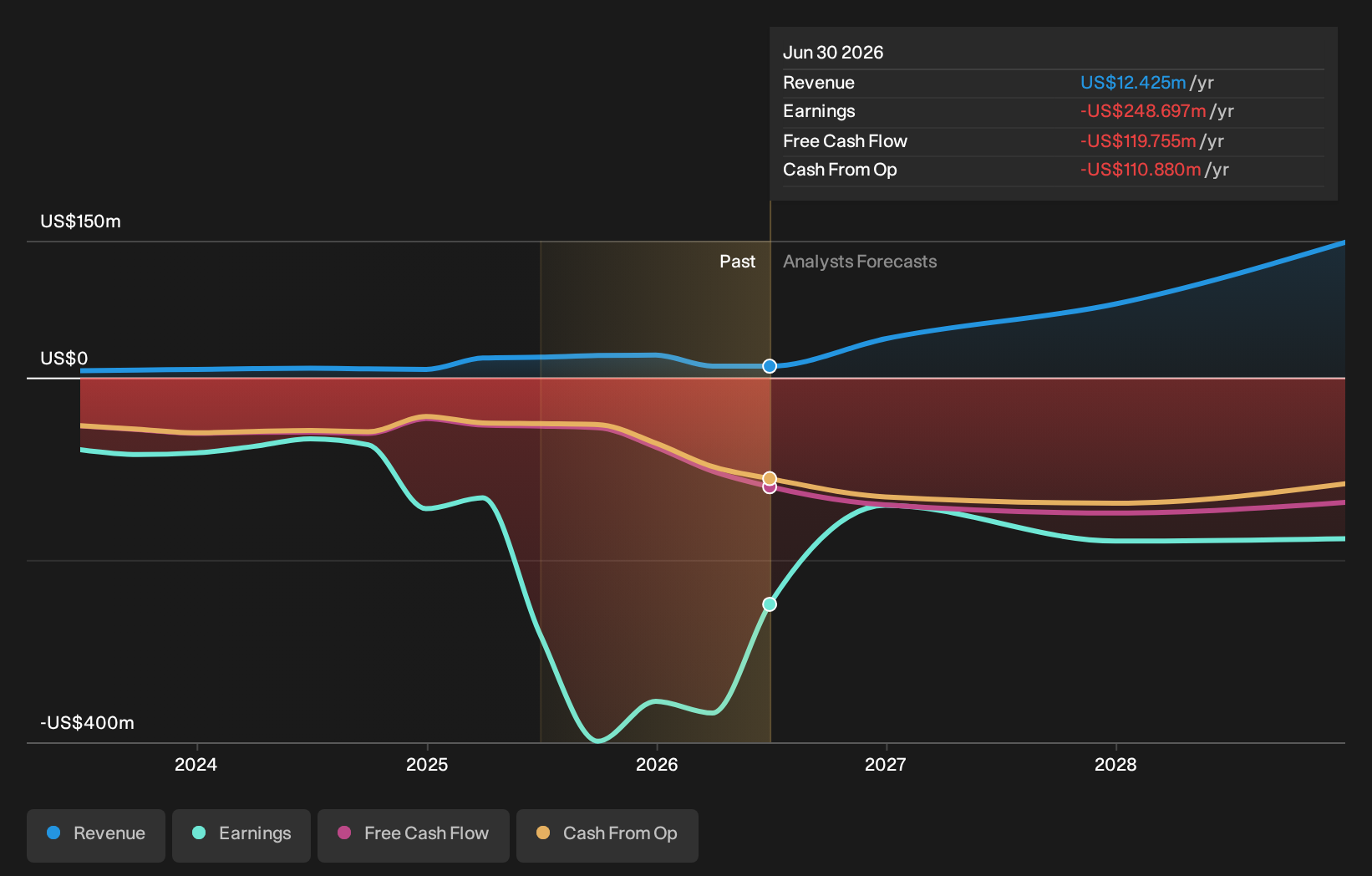1372x876 pixels.
Task: Click the orange Cash From Op data point
Action: coord(770,478)
